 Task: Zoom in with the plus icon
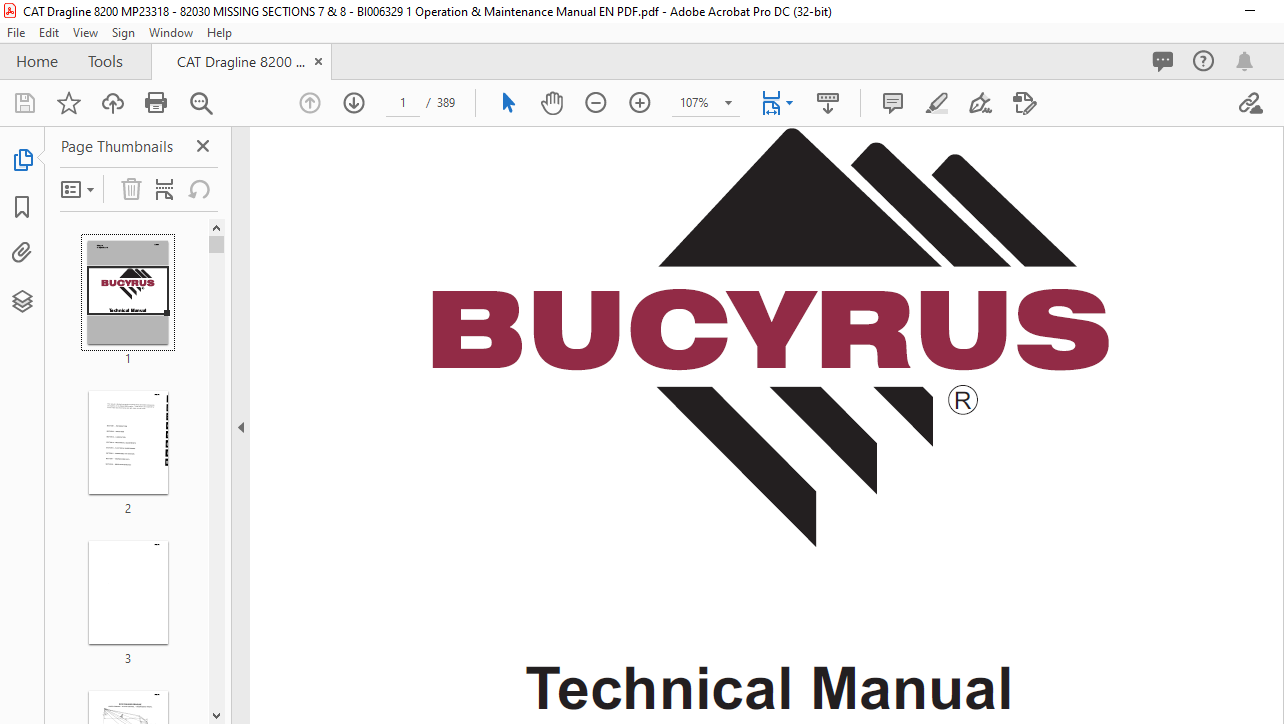[x=640, y=103]
